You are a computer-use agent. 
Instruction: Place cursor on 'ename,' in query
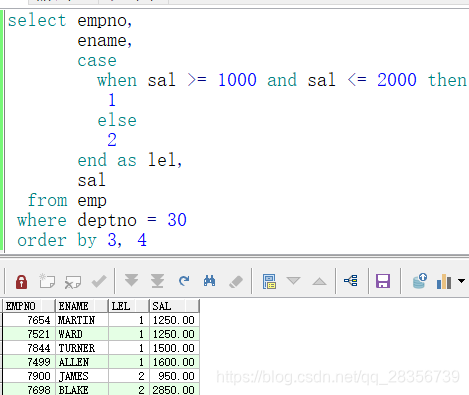pyautogui.click(x=105, y=41)
